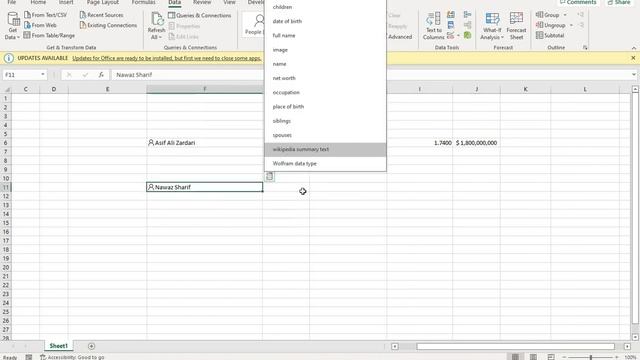This screenshot has height=360, width=640.
Task: Click Accessibility: Good to go status
Action: 72,357
